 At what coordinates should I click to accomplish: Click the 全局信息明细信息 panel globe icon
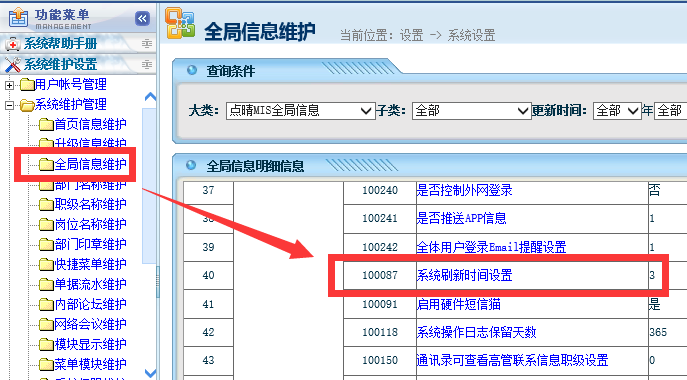191,165
